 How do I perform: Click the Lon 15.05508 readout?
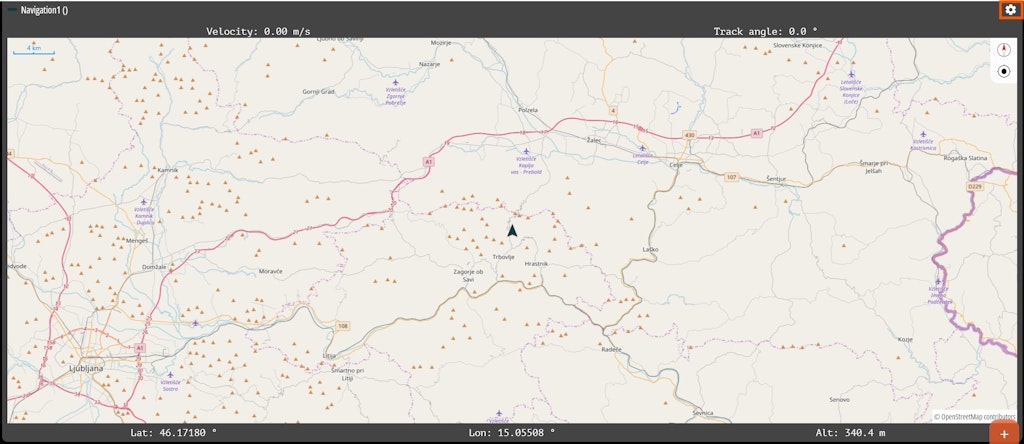(512, 432)
